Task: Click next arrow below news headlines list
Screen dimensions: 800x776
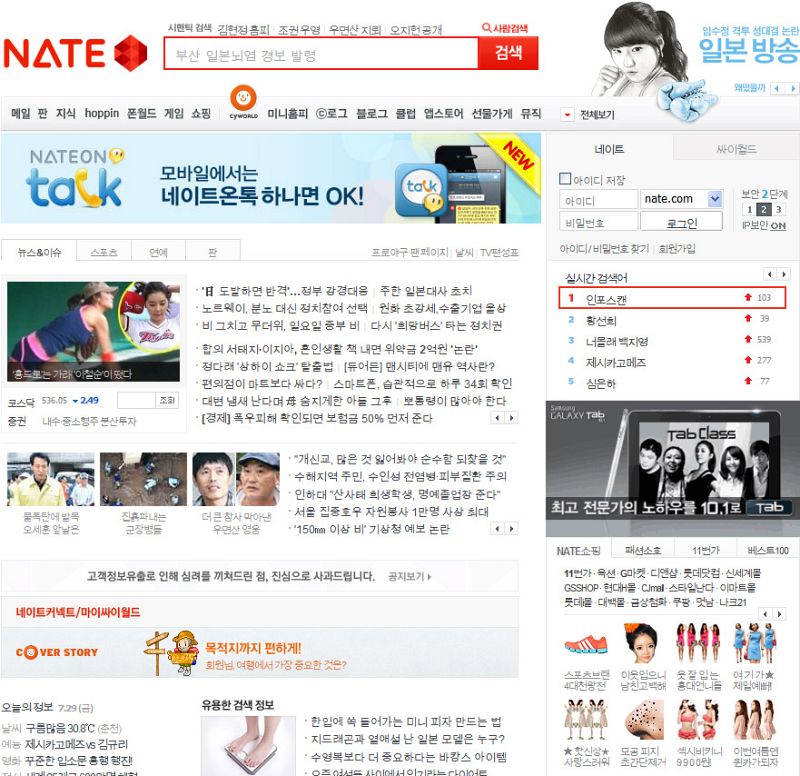Action: pos(511,417)
